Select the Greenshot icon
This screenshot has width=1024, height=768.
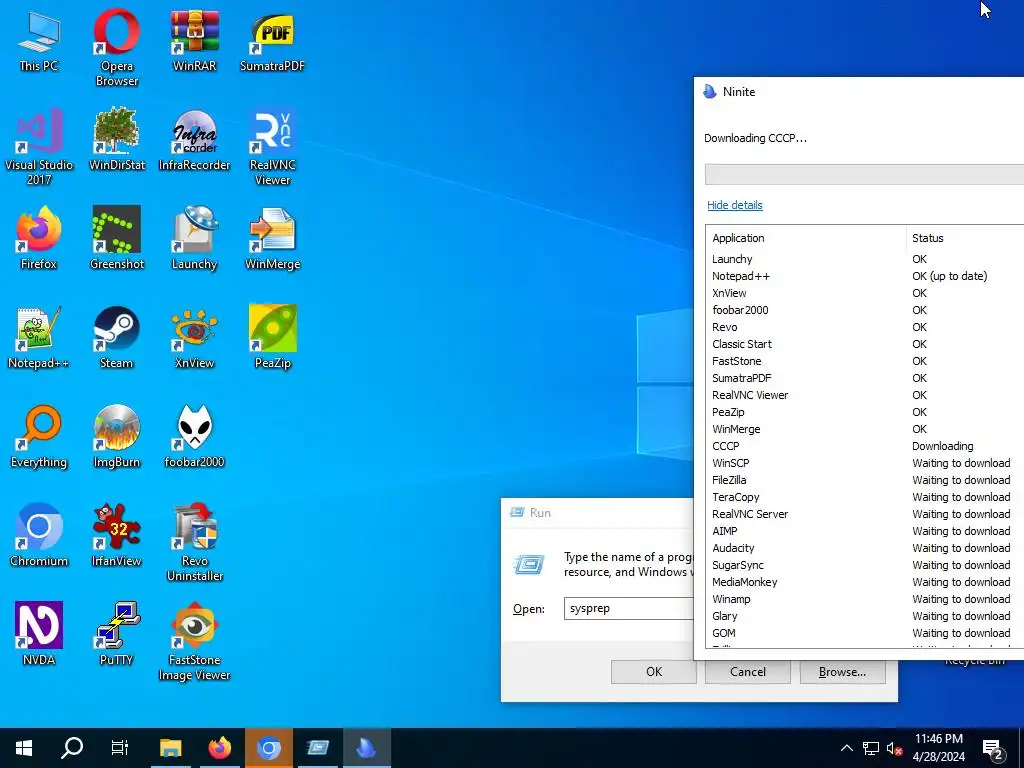116,238
